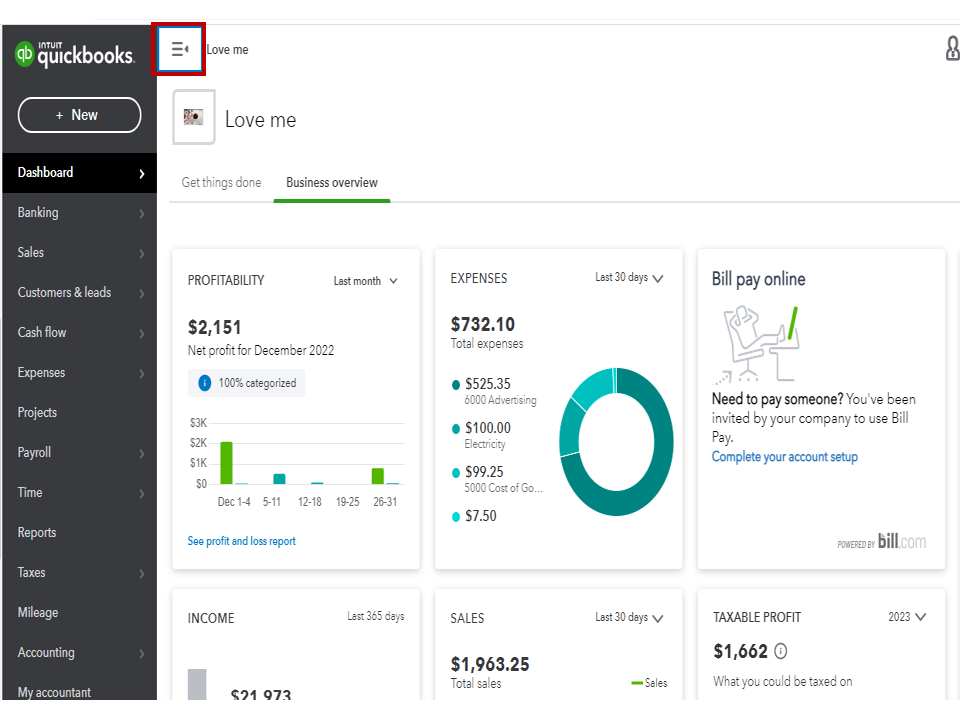Viewport: 960px width, 720px height.
Task: Switch to the Get things done tab
Action: 221,183
